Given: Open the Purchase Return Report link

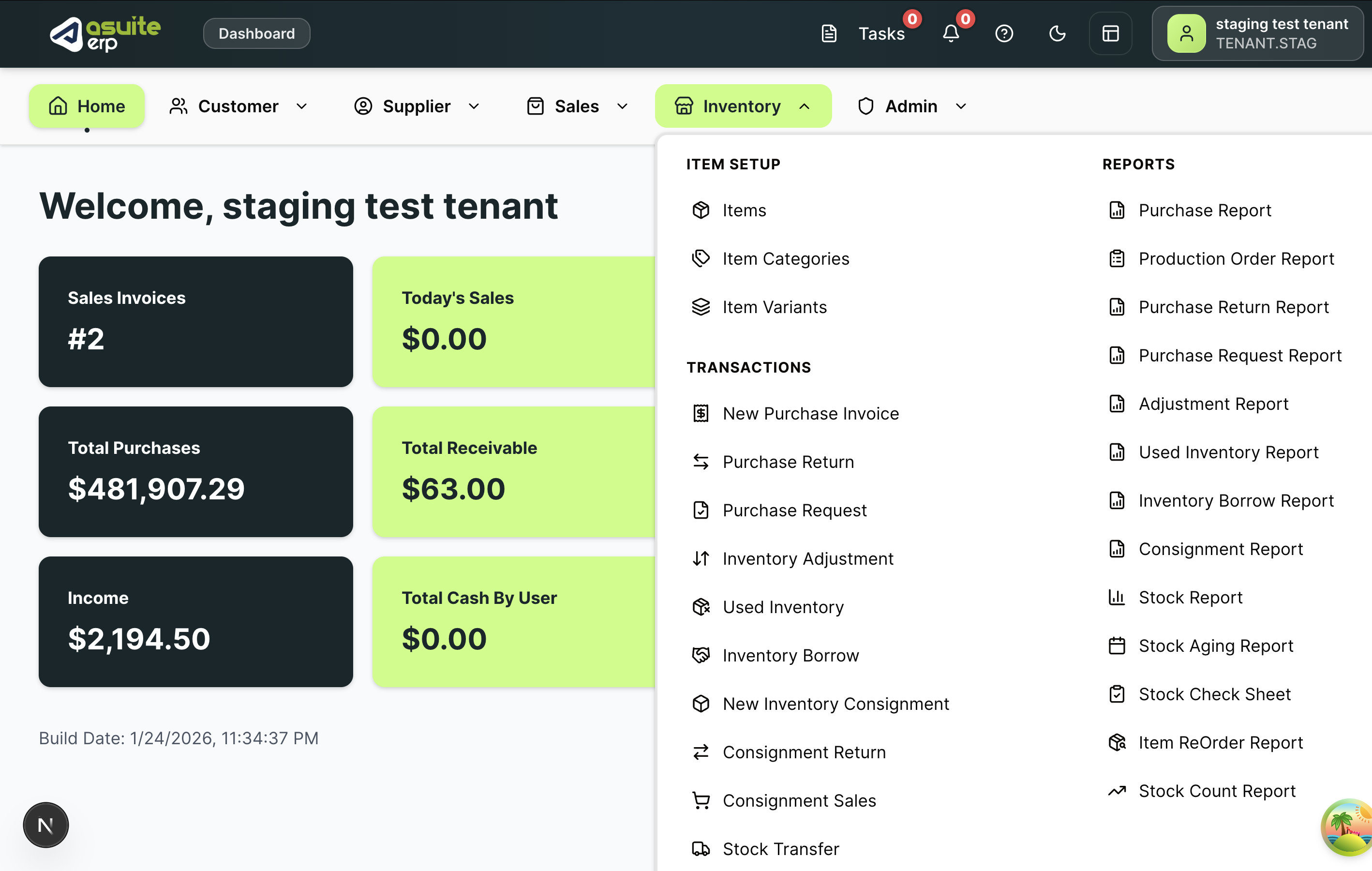Looking at the screenshot, I should point(1234,307).
